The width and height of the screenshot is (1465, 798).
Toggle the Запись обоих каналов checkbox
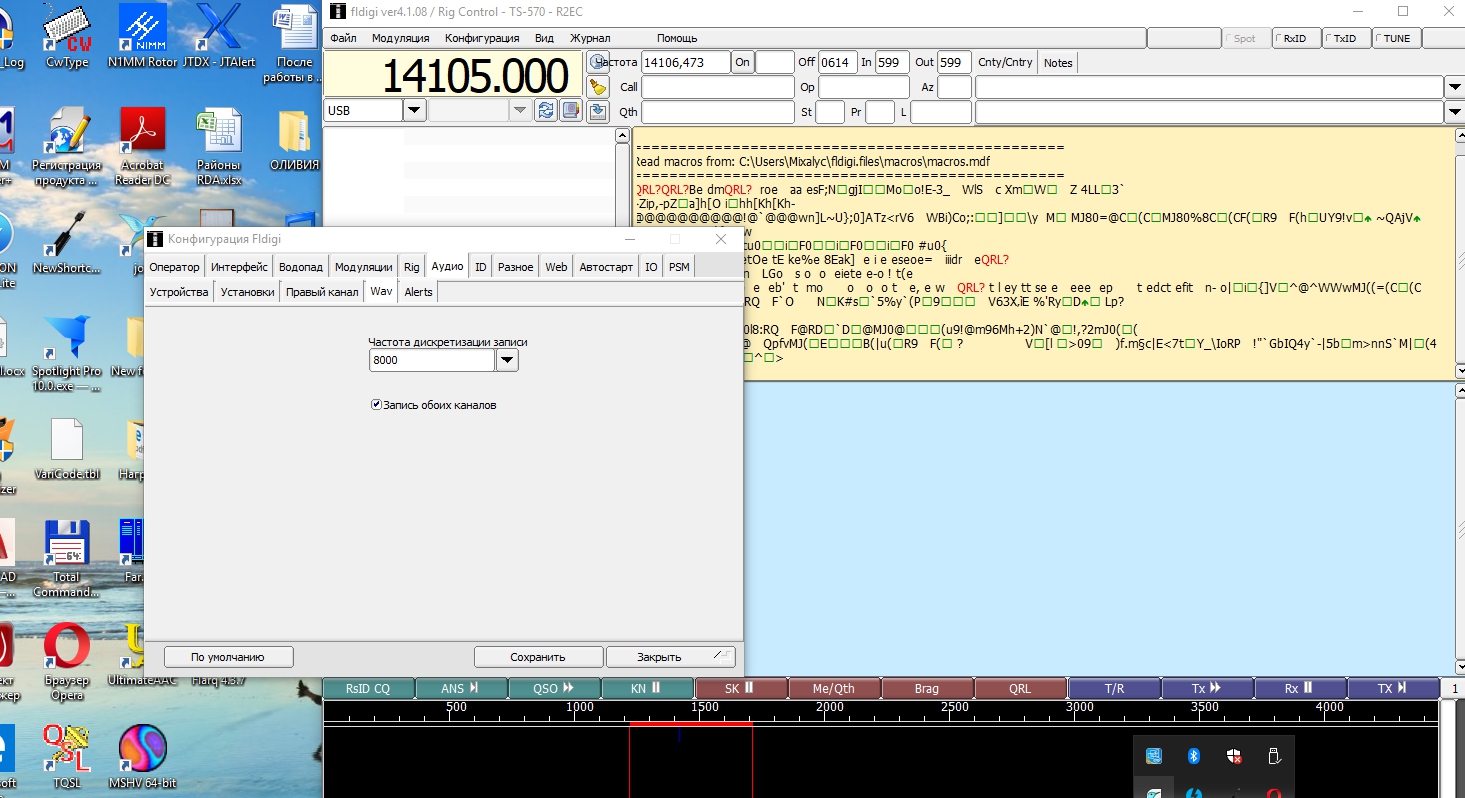tap(377, 405)
